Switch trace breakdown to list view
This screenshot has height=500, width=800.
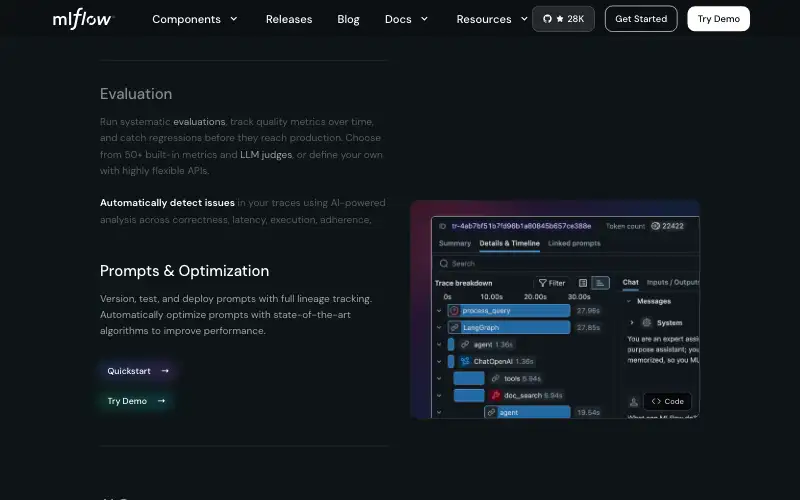pyautogui.click(x=583, y=283)
